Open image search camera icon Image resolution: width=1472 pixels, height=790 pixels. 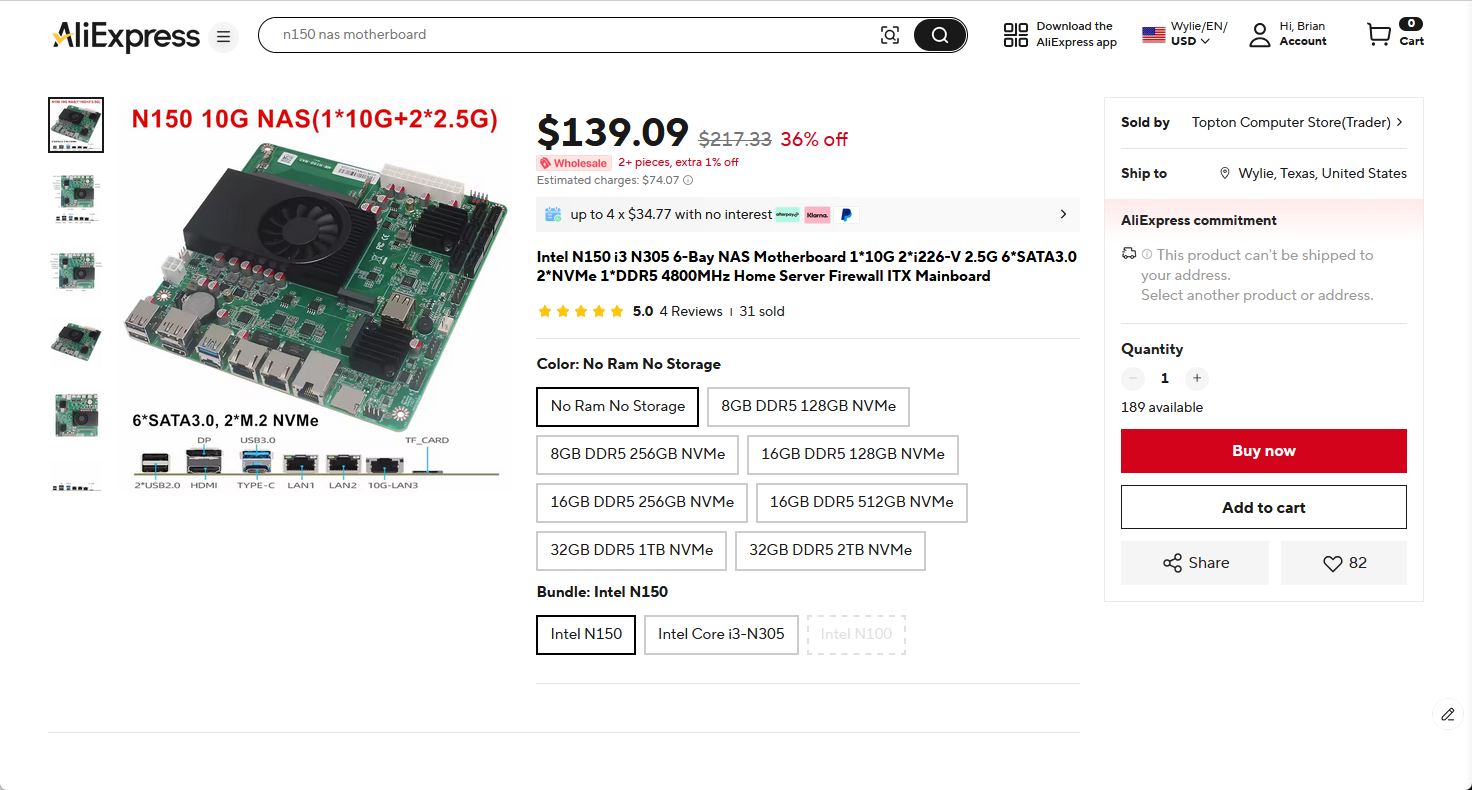pos(889,35)
